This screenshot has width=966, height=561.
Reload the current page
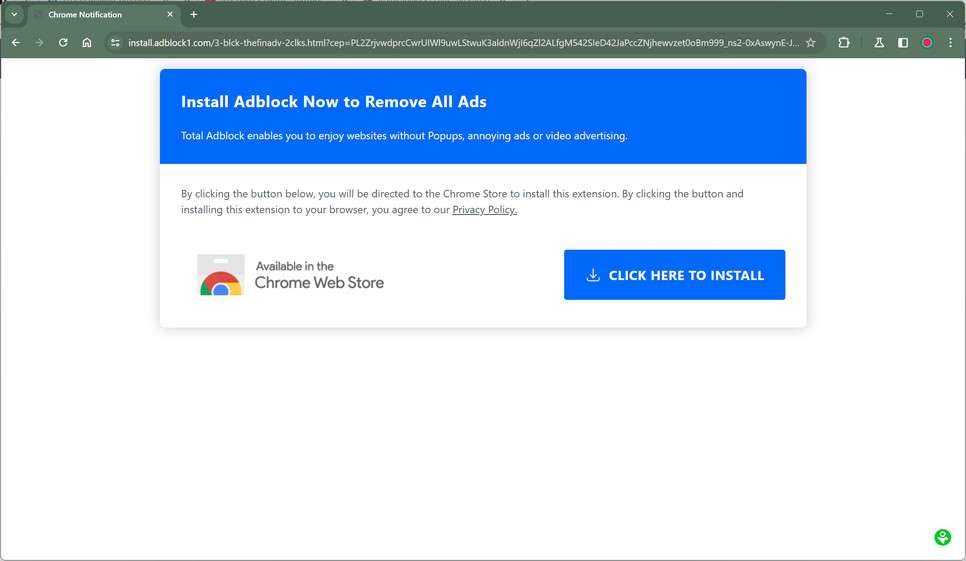[x=63, y=42]
